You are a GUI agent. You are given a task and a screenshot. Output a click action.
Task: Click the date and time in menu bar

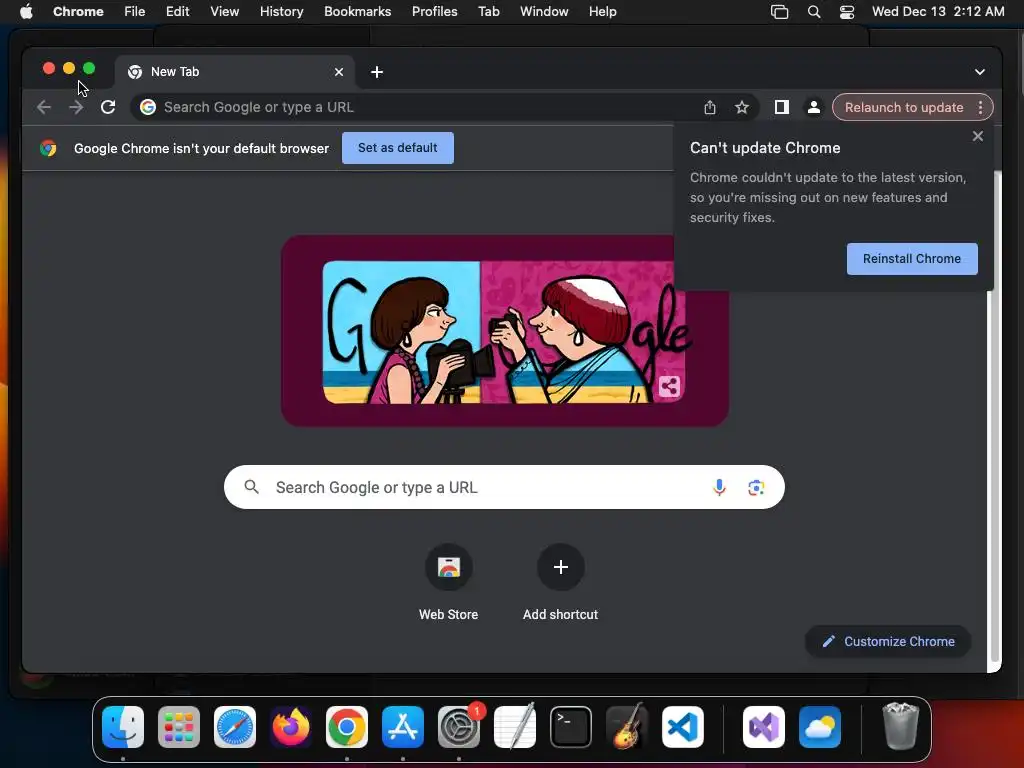pyautogui.click(x=938, y=11)
